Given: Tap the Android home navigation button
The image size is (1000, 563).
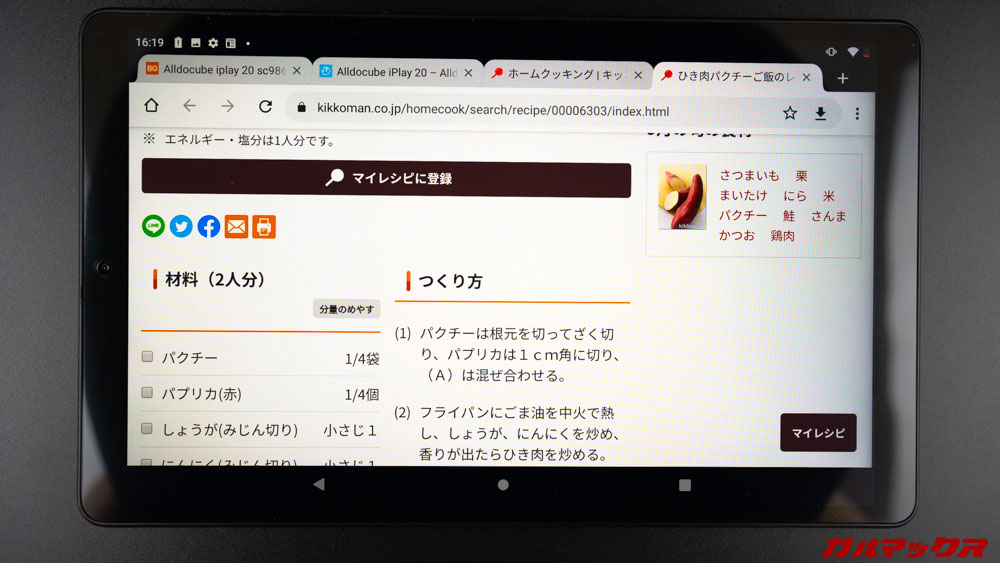Looking at the screenshot, I should [503, 485].
